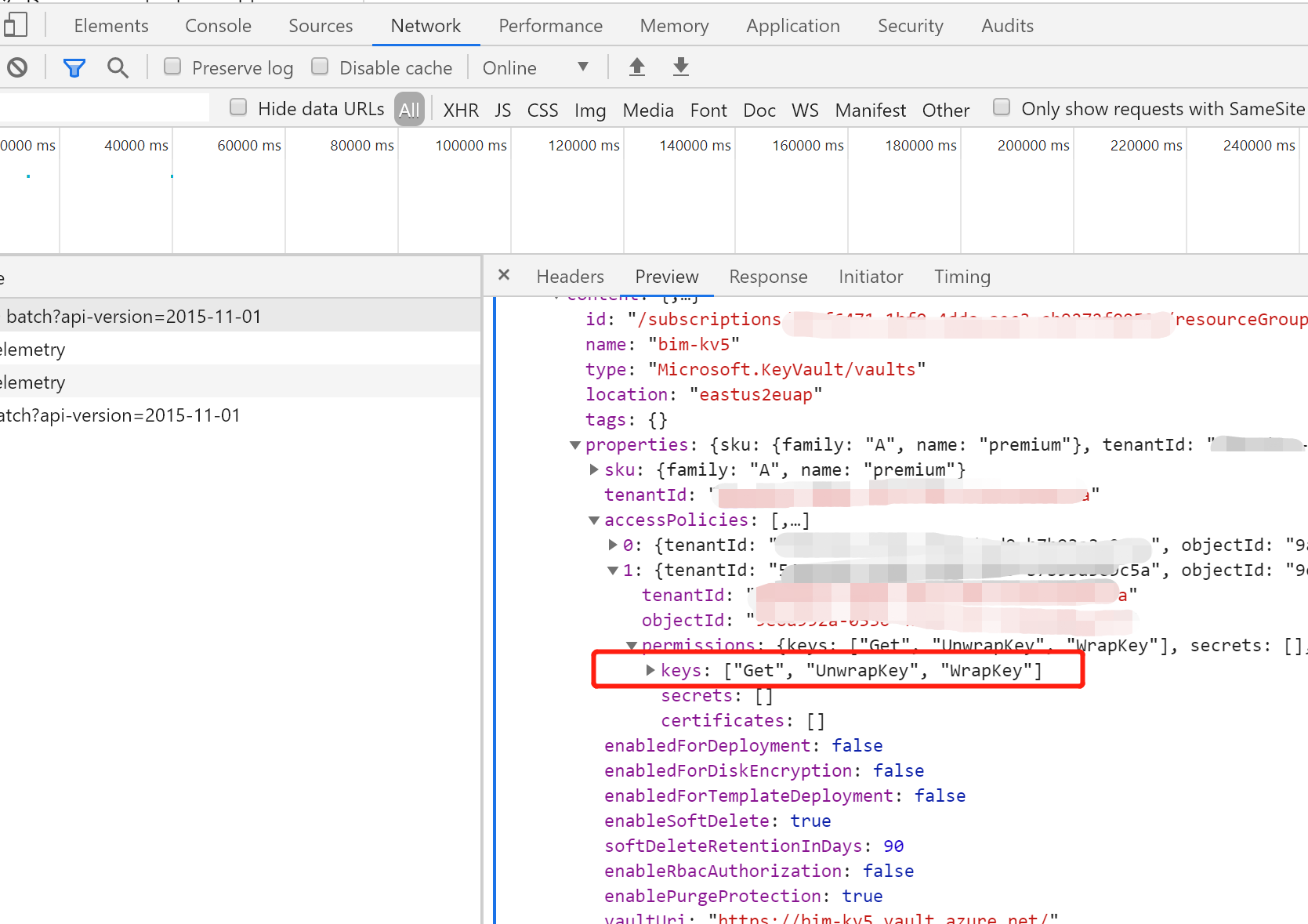Select the XHR filter button
Image resolution: width=1308 pixels, height=924 pixels.
coord(461,110)
